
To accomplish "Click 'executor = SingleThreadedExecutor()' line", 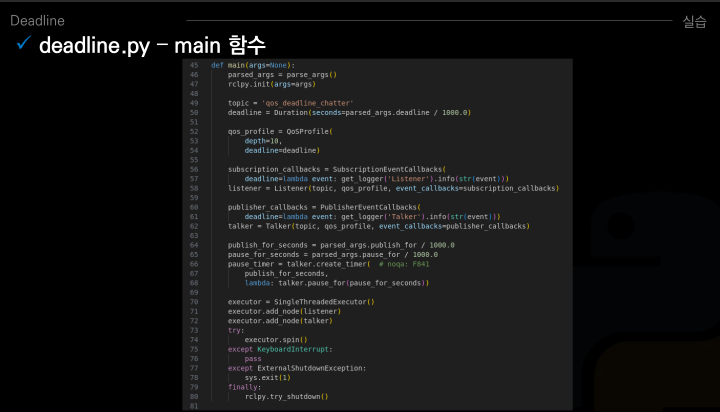I will (301, 302).
